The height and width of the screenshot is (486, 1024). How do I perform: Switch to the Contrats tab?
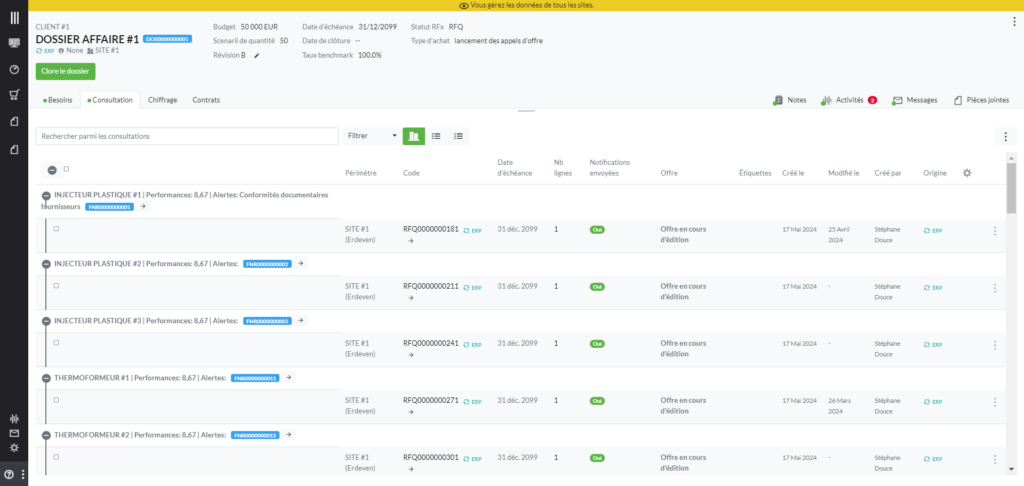206,100
